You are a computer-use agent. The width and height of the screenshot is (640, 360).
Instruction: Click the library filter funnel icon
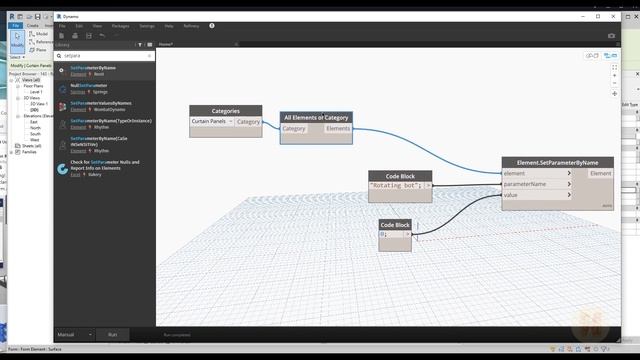pyautogui.click(x=140, y=44)
